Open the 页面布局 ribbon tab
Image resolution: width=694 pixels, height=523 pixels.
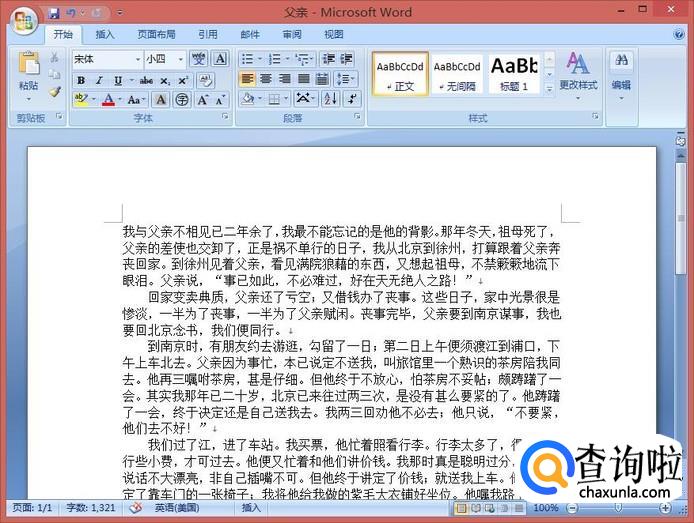pos(156,34)
